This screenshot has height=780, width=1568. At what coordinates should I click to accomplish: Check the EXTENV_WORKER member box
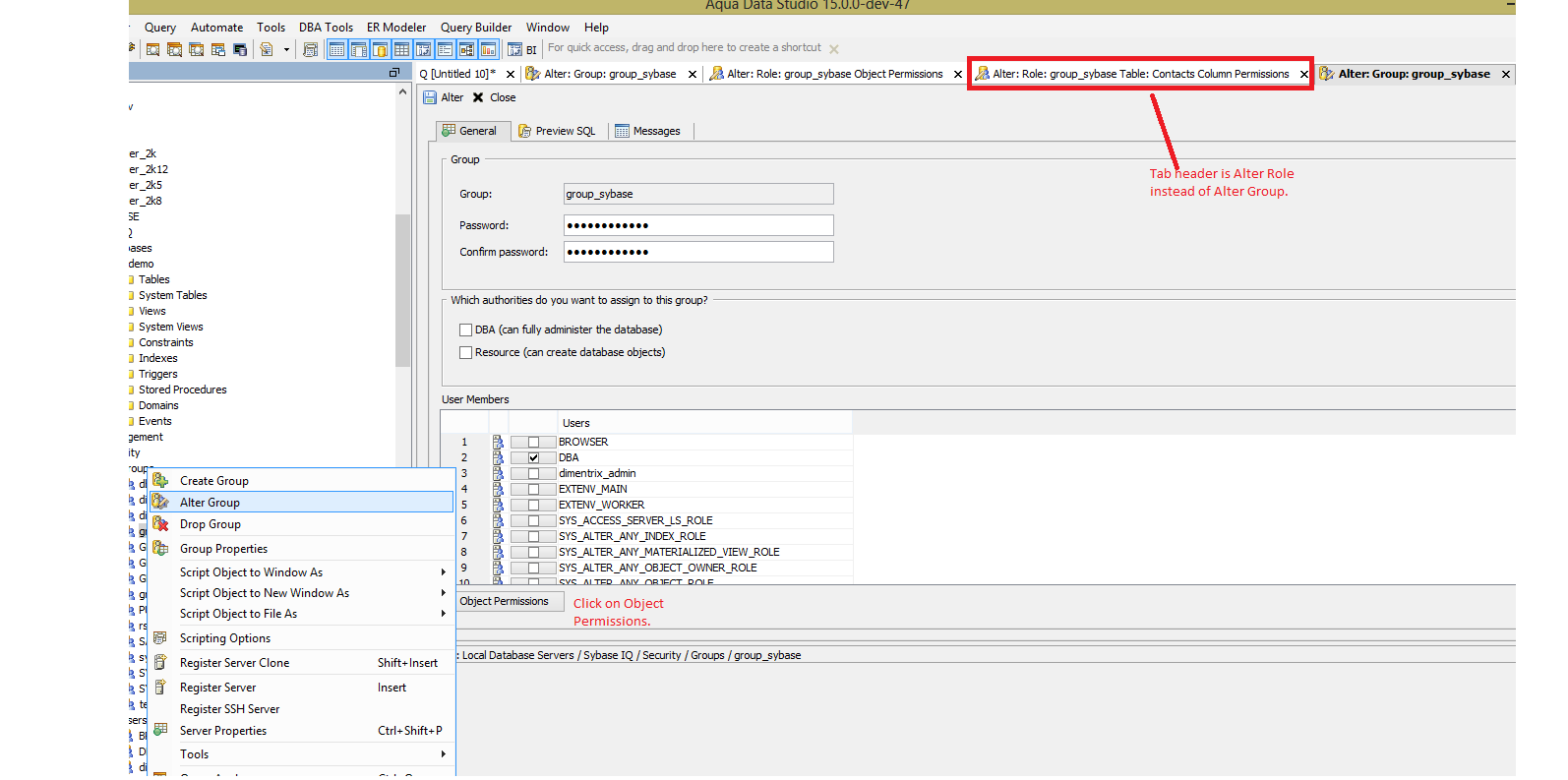(x=534, y=505)
